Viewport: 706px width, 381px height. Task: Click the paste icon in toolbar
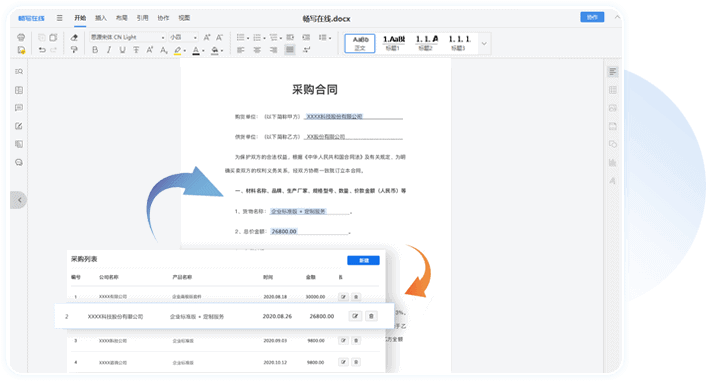click(x=53, y=37)
